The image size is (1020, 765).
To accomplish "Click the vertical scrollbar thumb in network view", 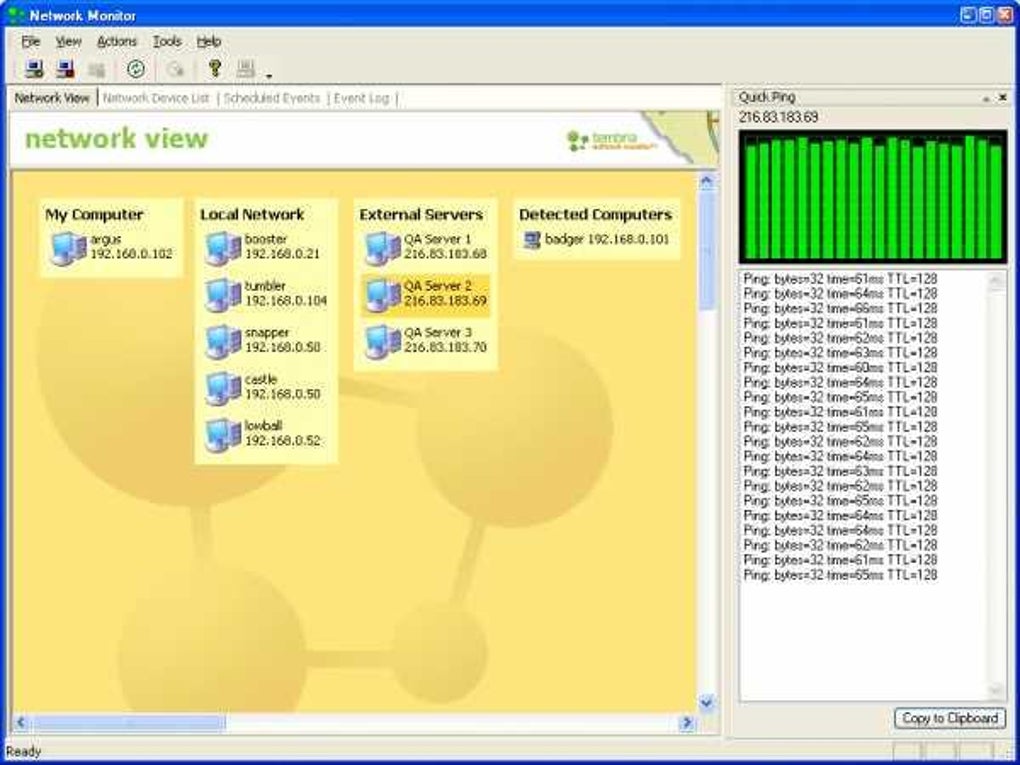I will point(707,250).
